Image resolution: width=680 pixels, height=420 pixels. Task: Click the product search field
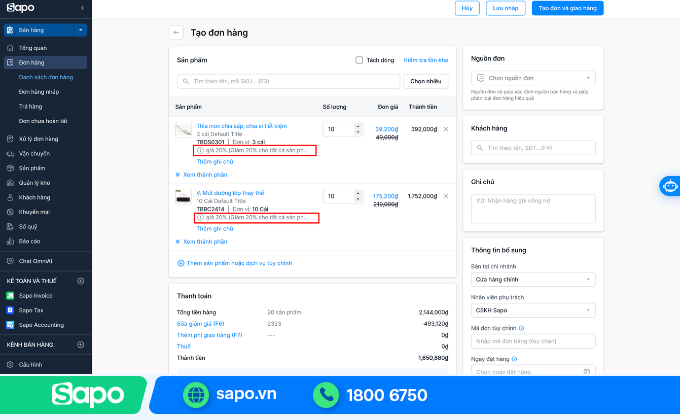tap(288, 81)
